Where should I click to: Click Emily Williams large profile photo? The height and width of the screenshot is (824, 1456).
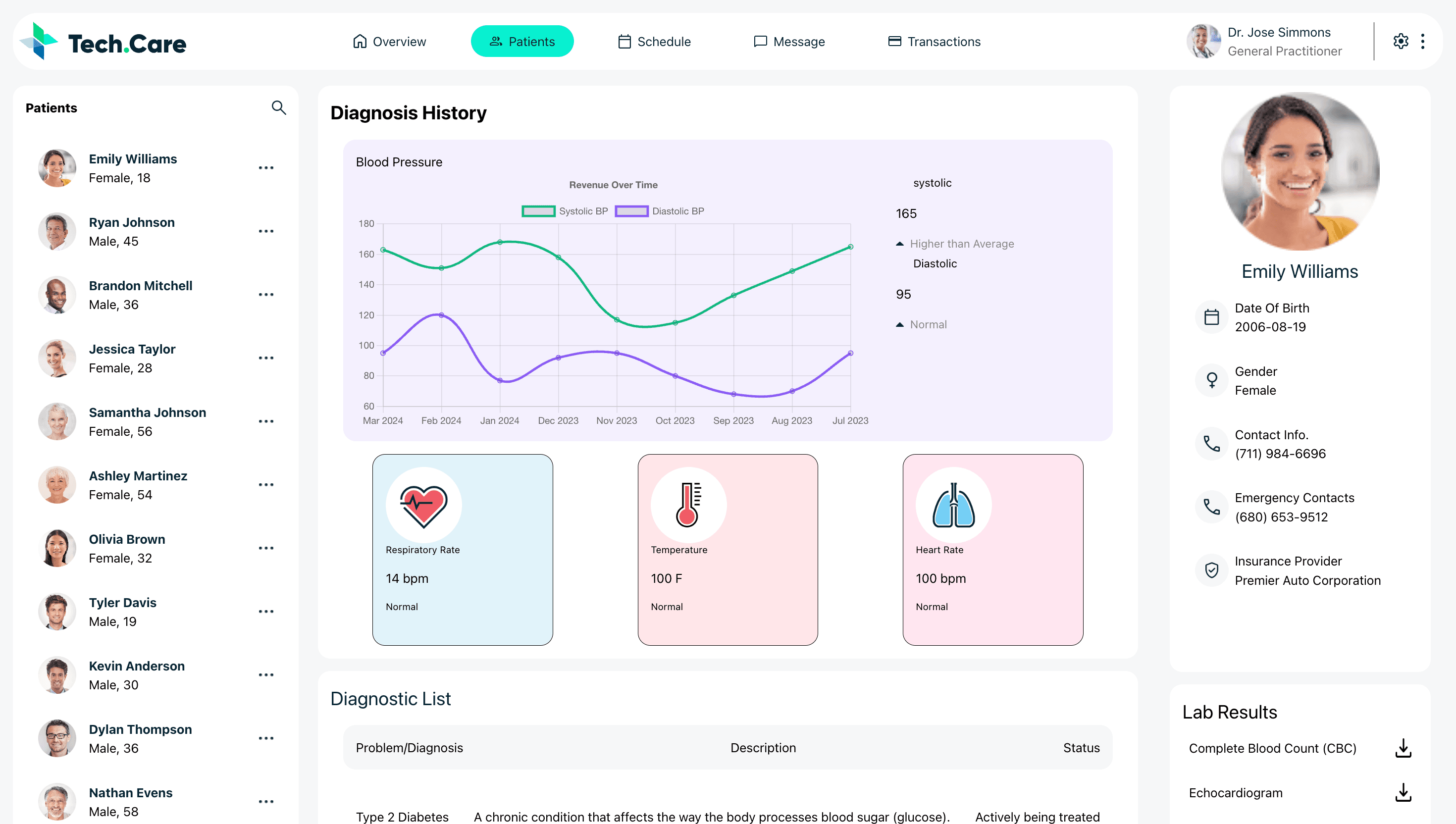(1300, 171)
